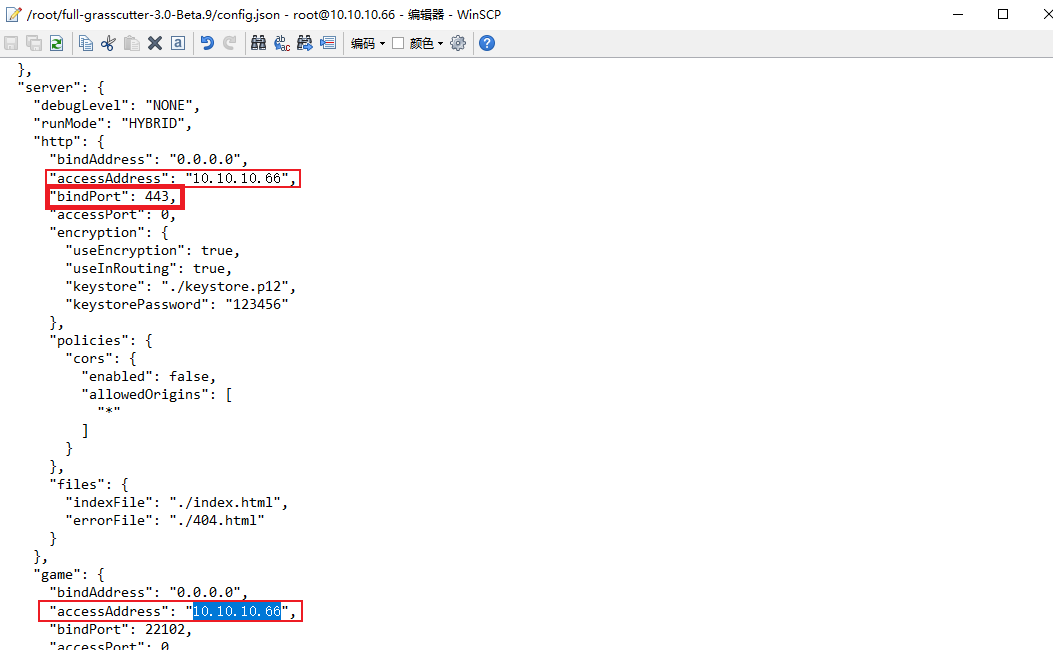Viewport: 1053px width, 650px height.
Task: Click the color swatch box beside 颜色
Action: click(398, 43)
